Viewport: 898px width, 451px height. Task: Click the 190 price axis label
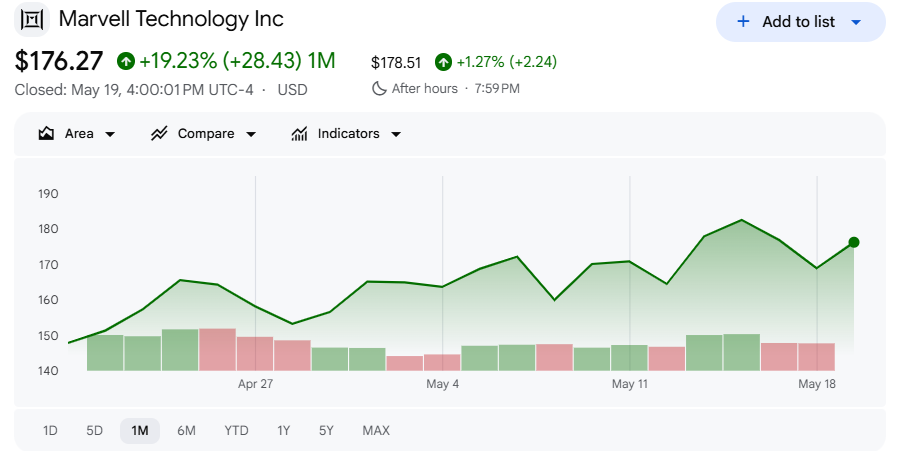[48, 194]
